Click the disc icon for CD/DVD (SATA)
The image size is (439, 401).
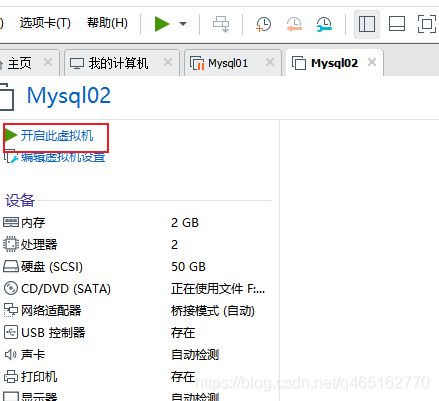(11, 288)
